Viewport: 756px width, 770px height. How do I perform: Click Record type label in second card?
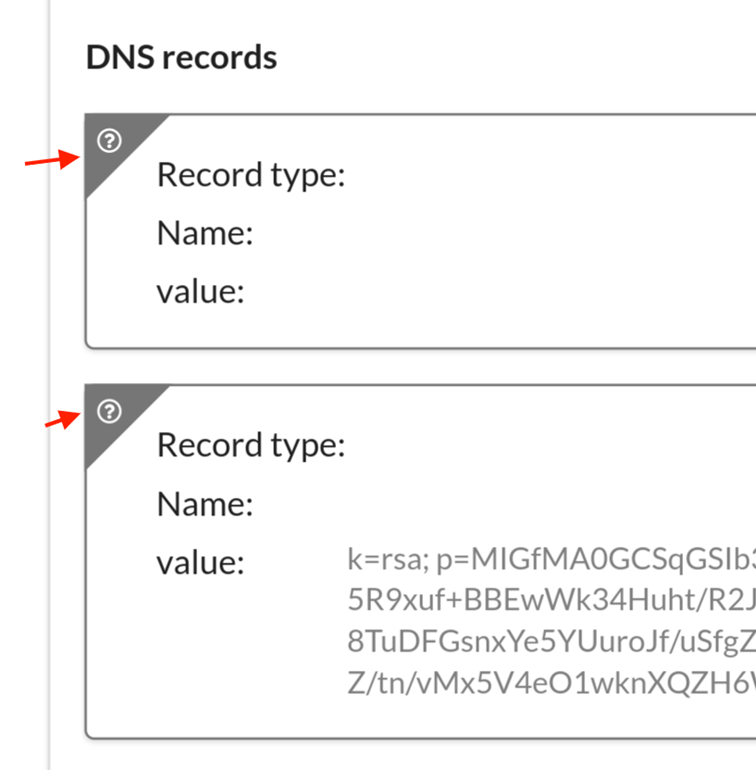coord(251,446)
